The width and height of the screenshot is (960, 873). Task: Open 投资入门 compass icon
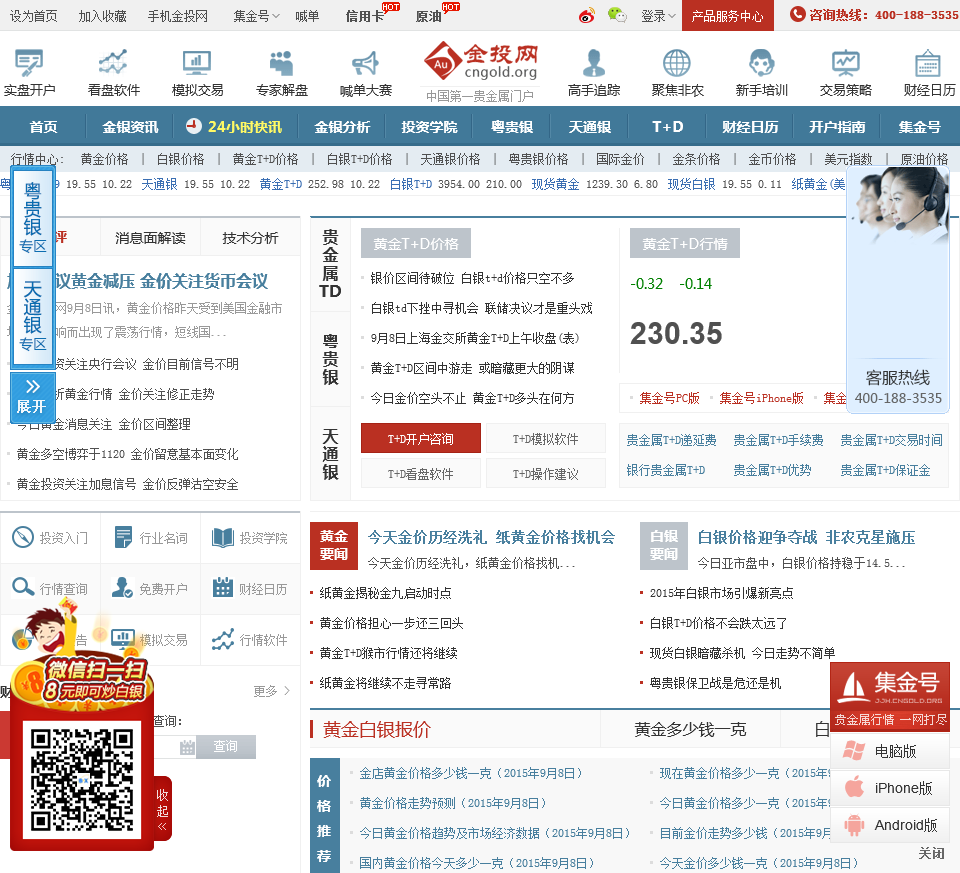23,538
